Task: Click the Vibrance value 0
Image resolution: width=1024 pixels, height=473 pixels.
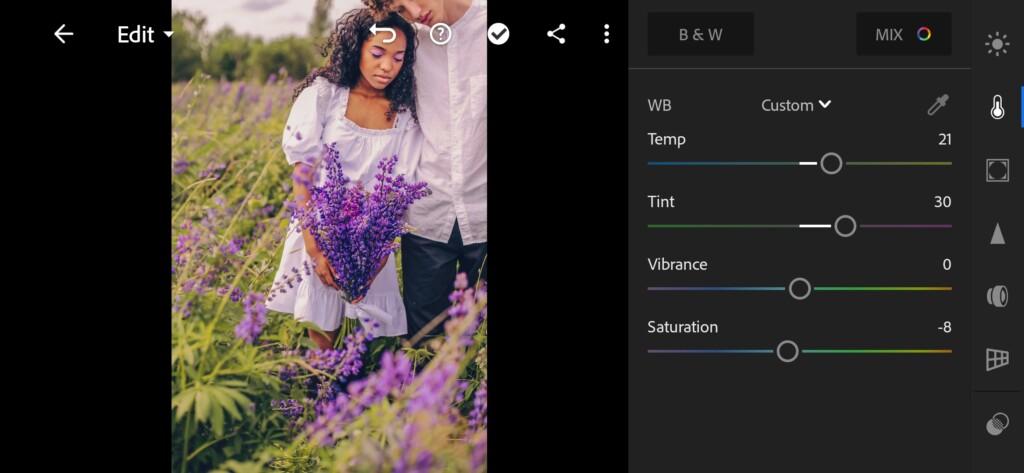Action: [947, 265]
